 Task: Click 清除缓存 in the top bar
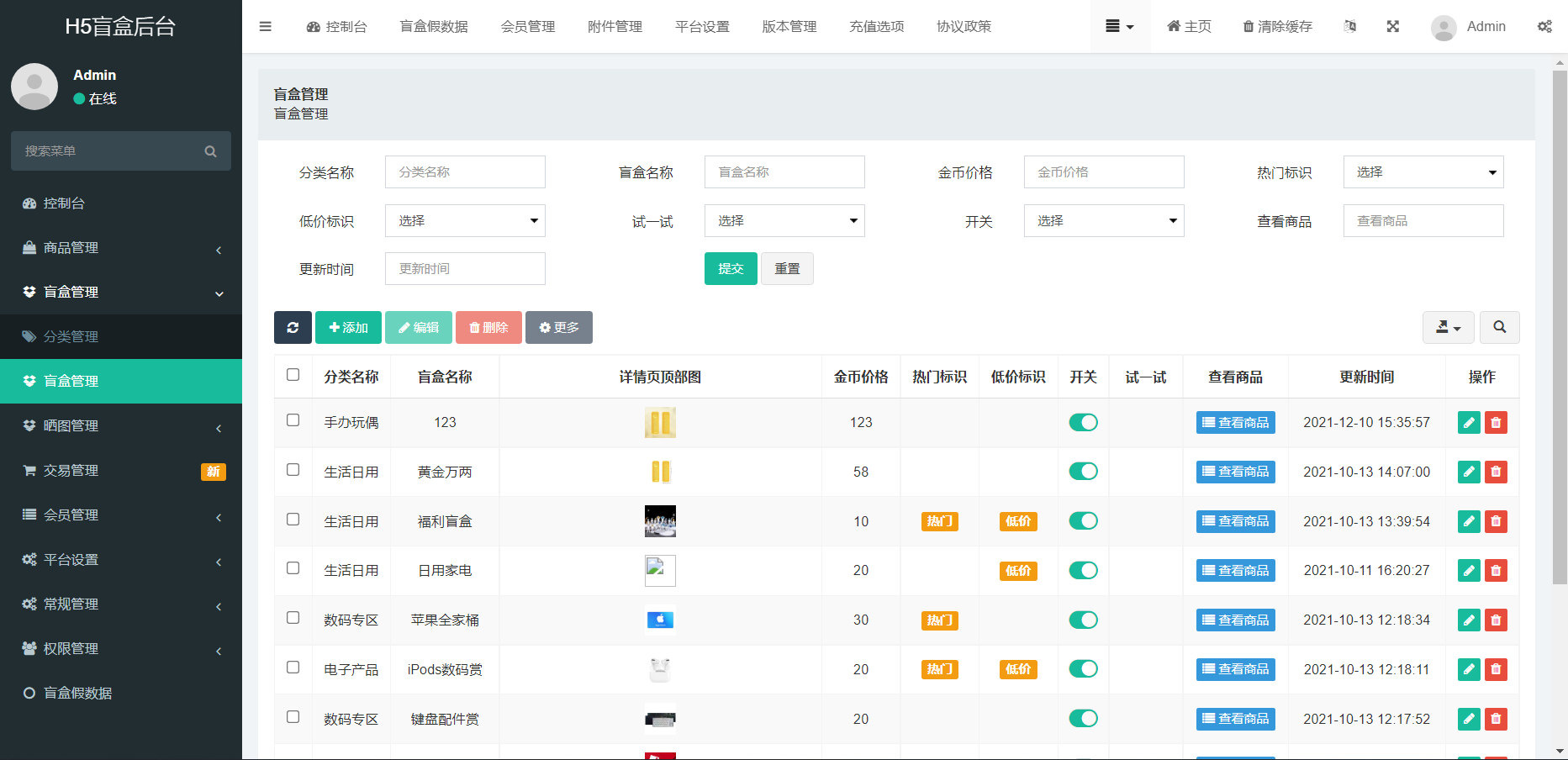coord(1278,27)
